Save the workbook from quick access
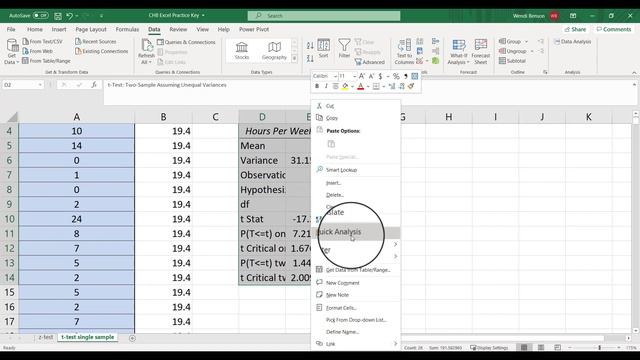This screenshot has height=360, width=640. pos(58,16)
